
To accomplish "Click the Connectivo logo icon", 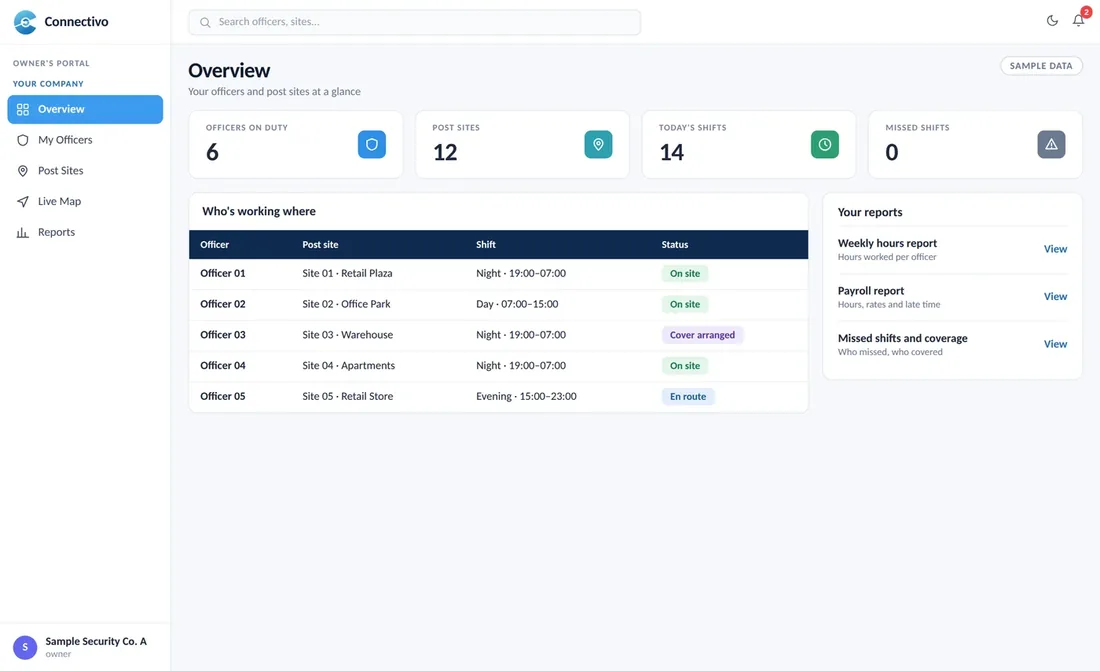I will pyautogui.click(x=25, y=22).
